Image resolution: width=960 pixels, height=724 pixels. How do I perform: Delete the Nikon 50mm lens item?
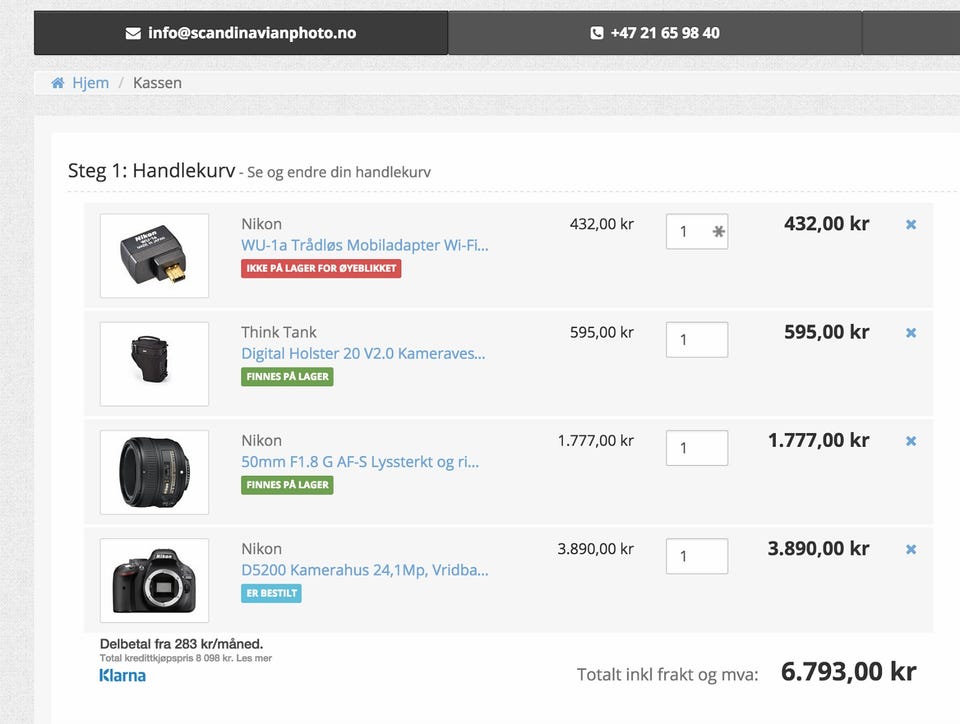click(911, 441)
